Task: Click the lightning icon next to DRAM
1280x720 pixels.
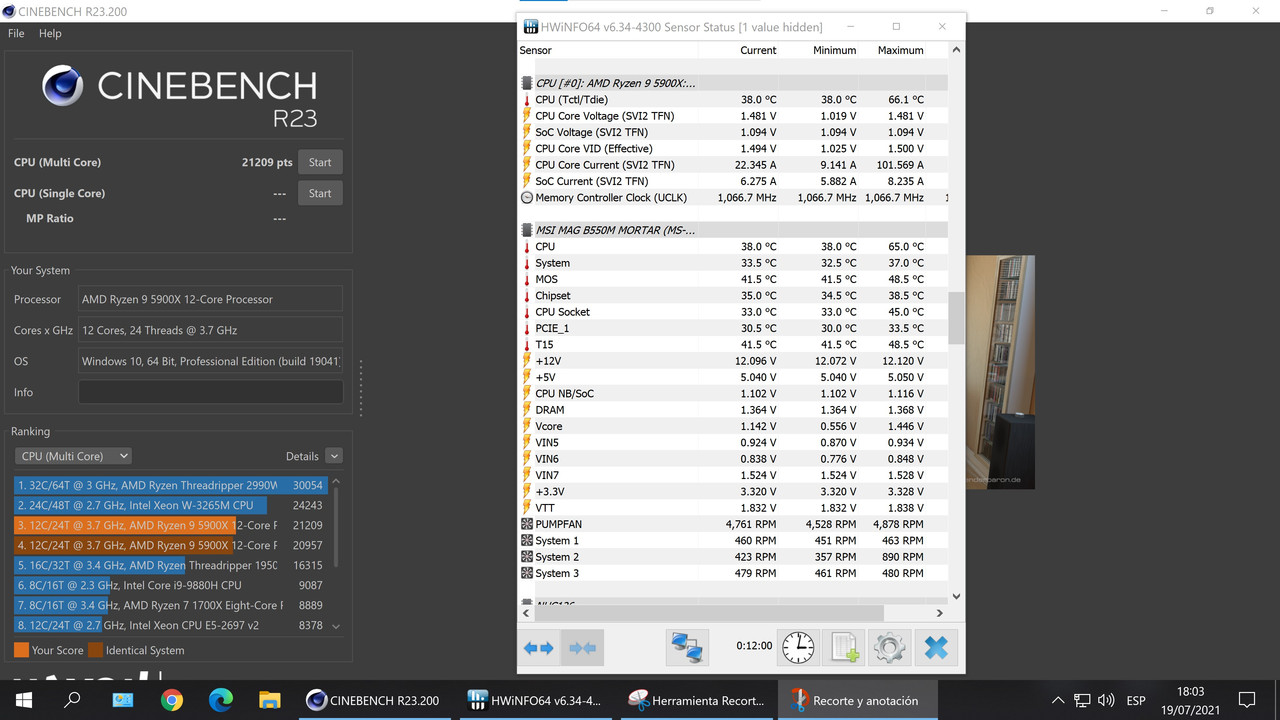Action: click(x=527, y=410)
